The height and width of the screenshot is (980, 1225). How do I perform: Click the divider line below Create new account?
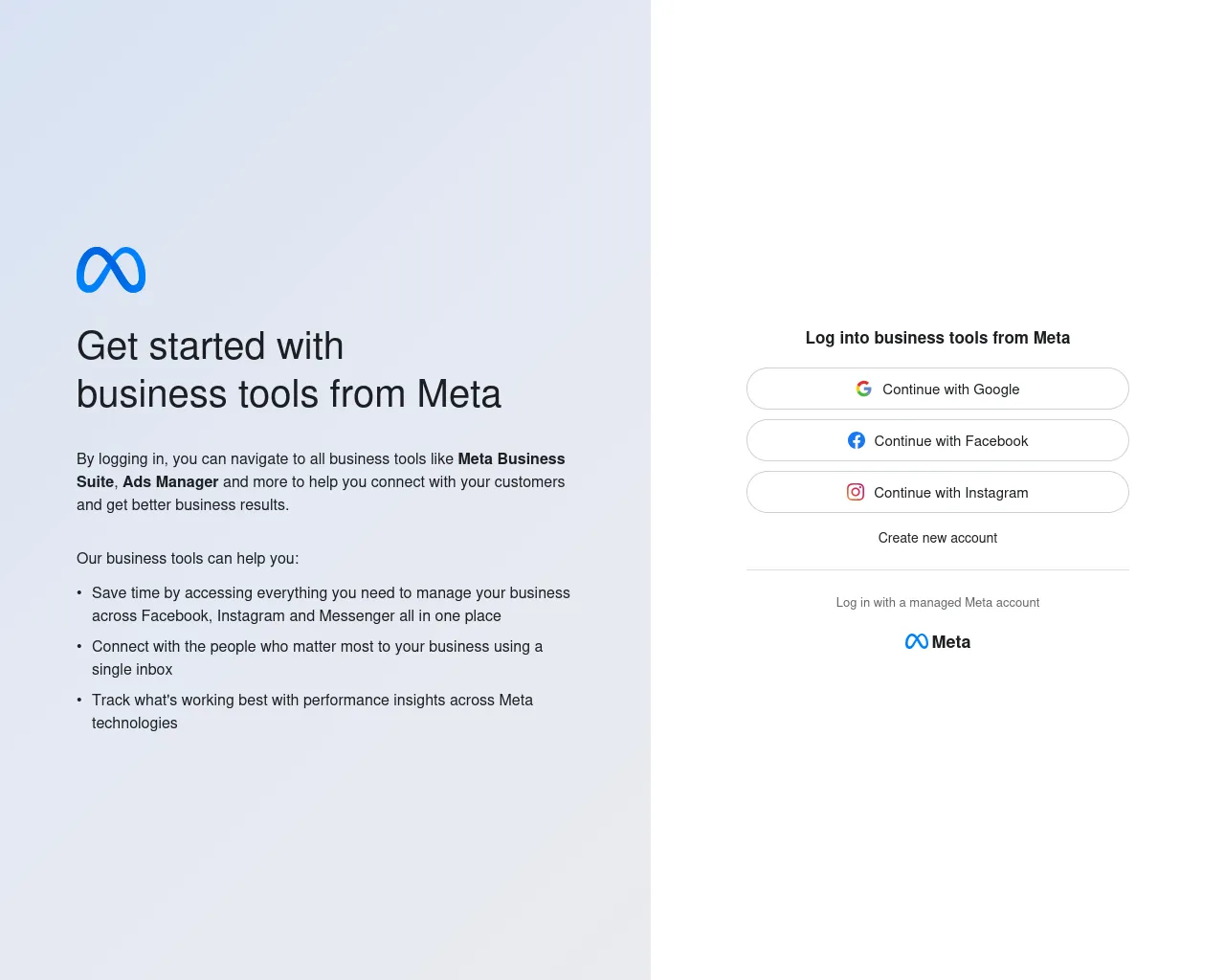[x=938, y=570]
